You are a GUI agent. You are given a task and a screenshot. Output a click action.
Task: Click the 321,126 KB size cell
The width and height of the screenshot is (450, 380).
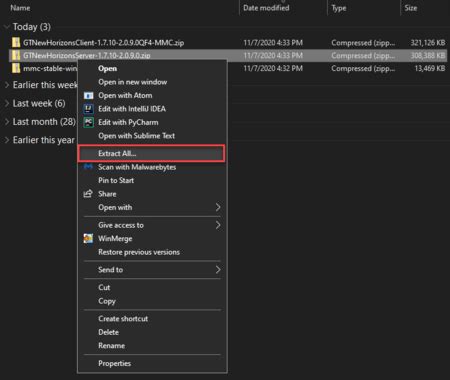click(x=428, y=43)
